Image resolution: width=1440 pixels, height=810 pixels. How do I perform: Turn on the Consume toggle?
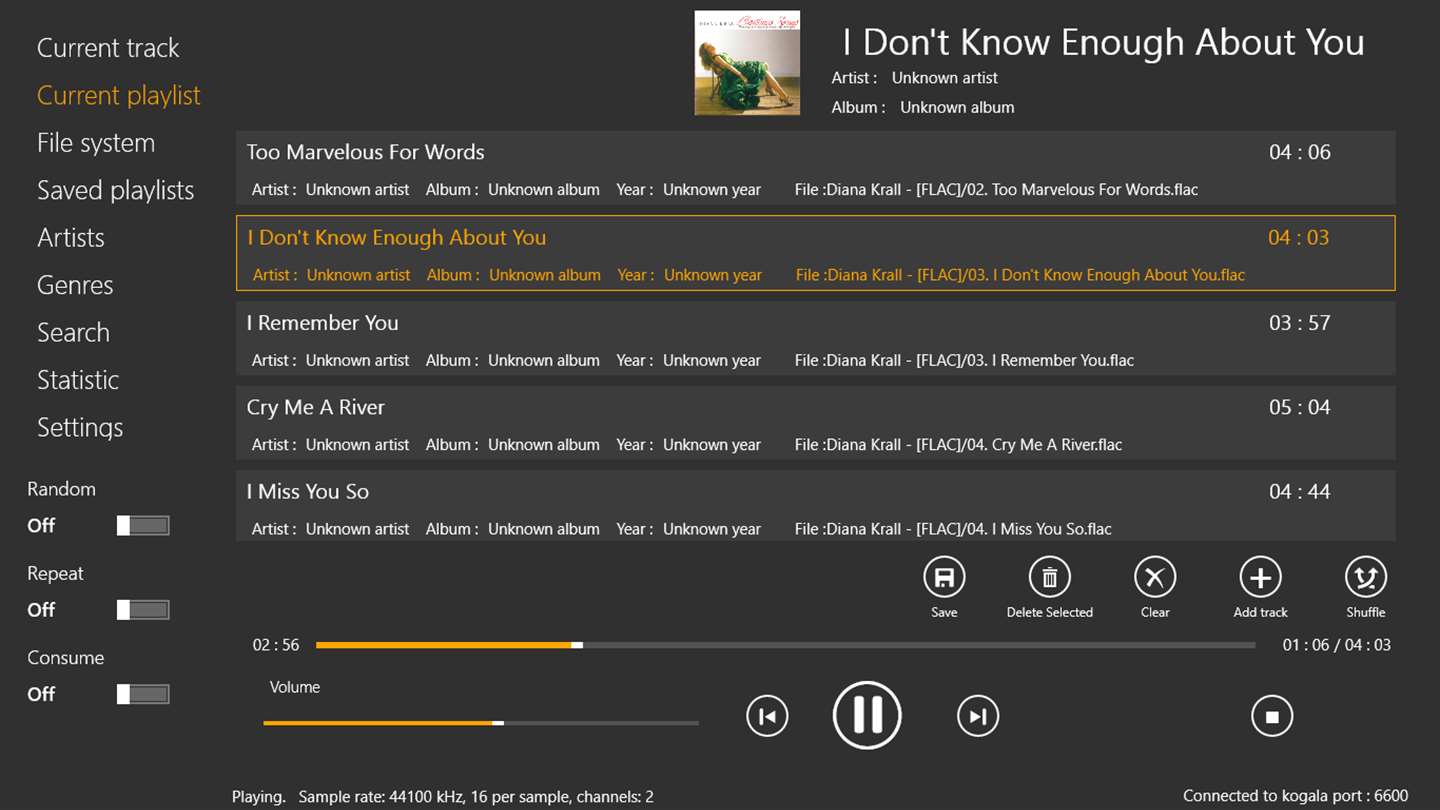[x=143, y=694]
